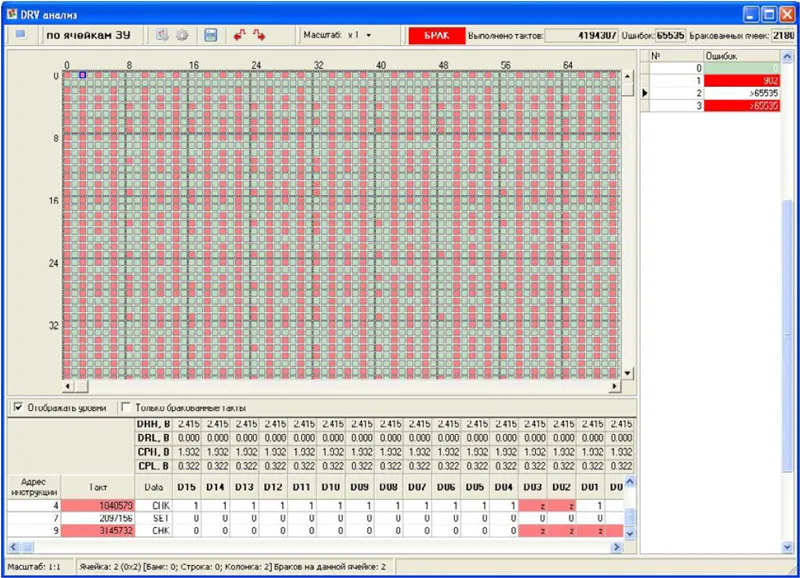800x578 pixels.
Task: Click the takt cell 1040579
Action: 98,506
